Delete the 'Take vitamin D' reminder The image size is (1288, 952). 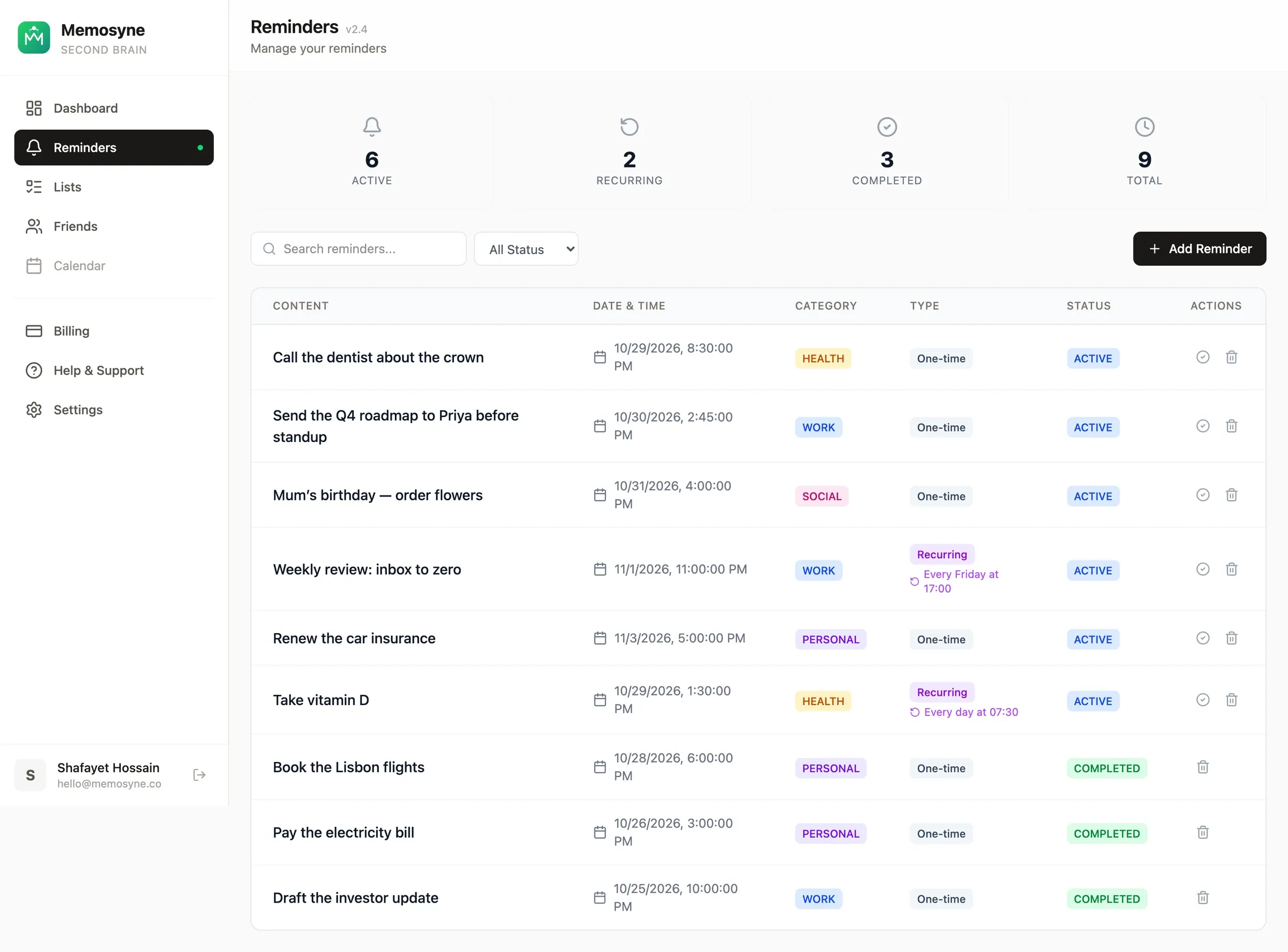tap(1232, 700)
